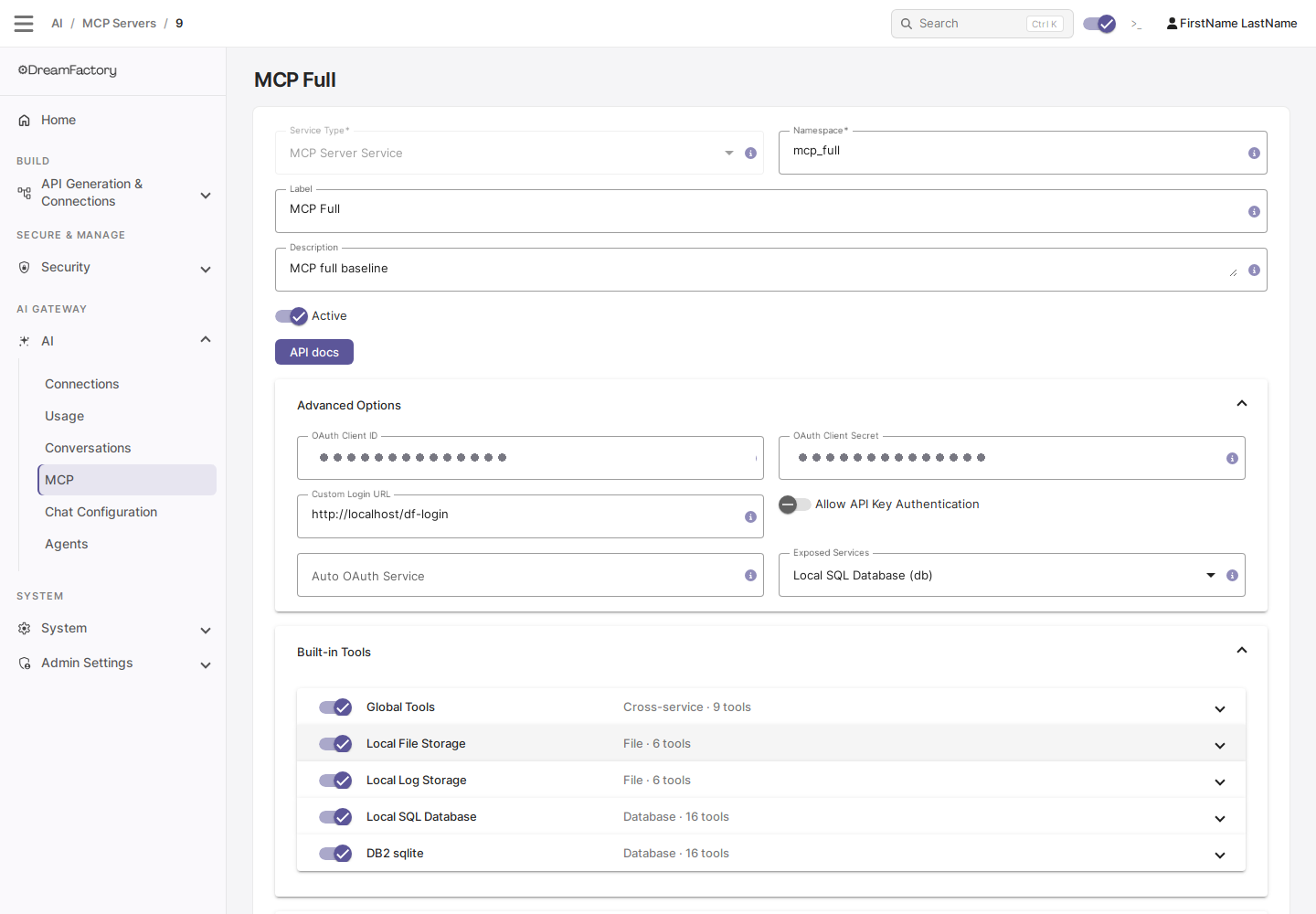Click the API docs button

(314, 352)
